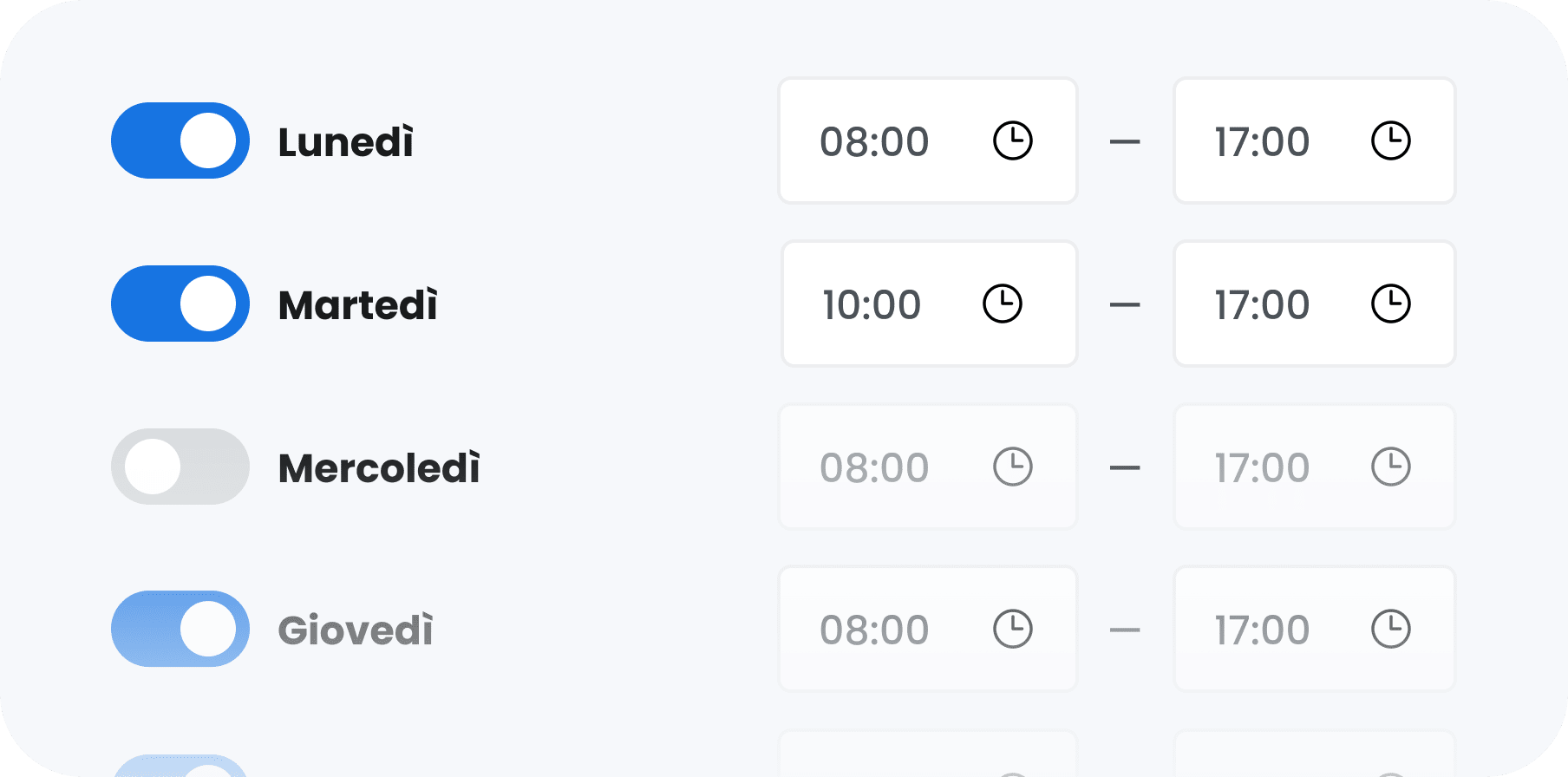Click the clock icon next to Martedì 17:00
The image size is (1568, 777).
click(x=1391, y=304)
